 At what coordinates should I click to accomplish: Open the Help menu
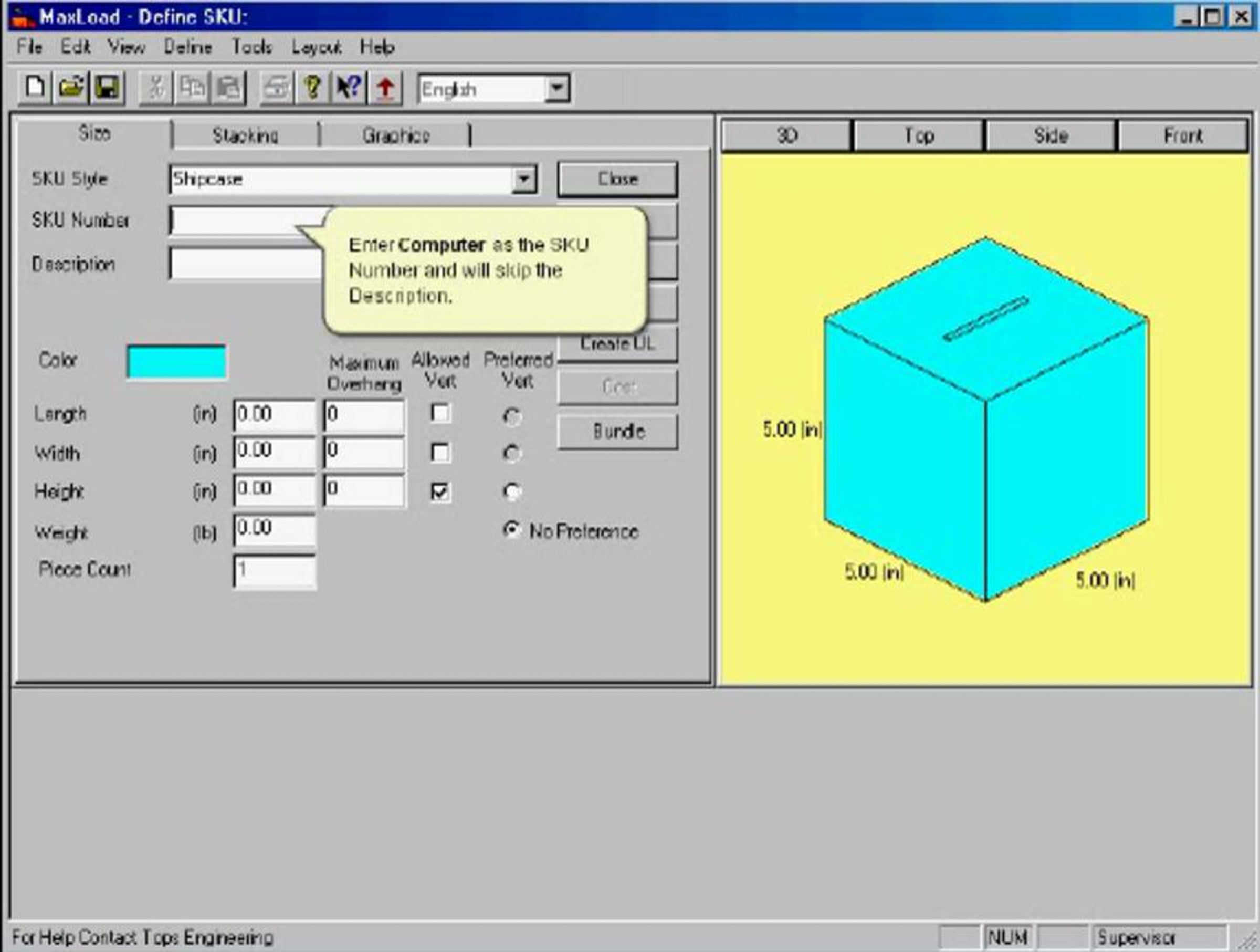[x=377, y=47]
